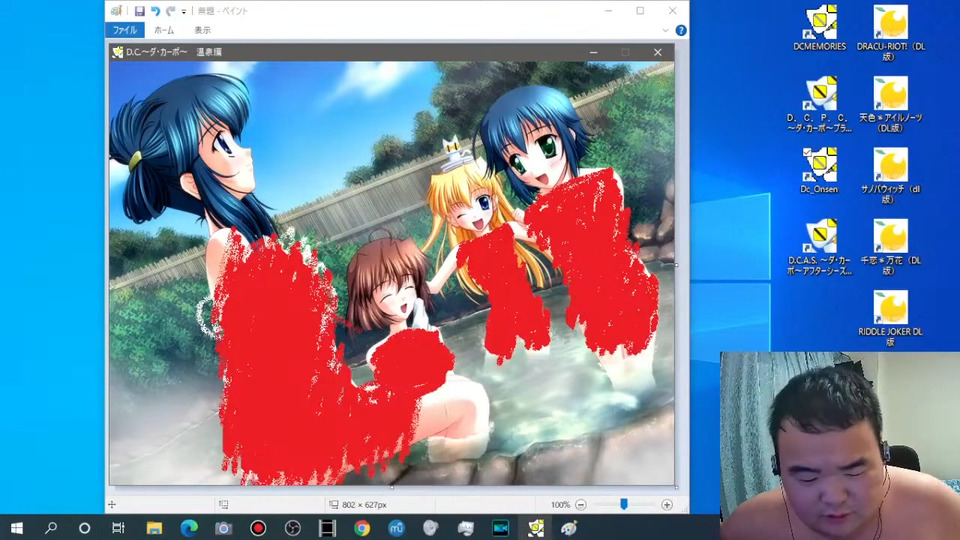Image resolution: width=960 pixels, height=540 pixels.
Task: Maximize the Paint window
Action: tap(640, 10)
